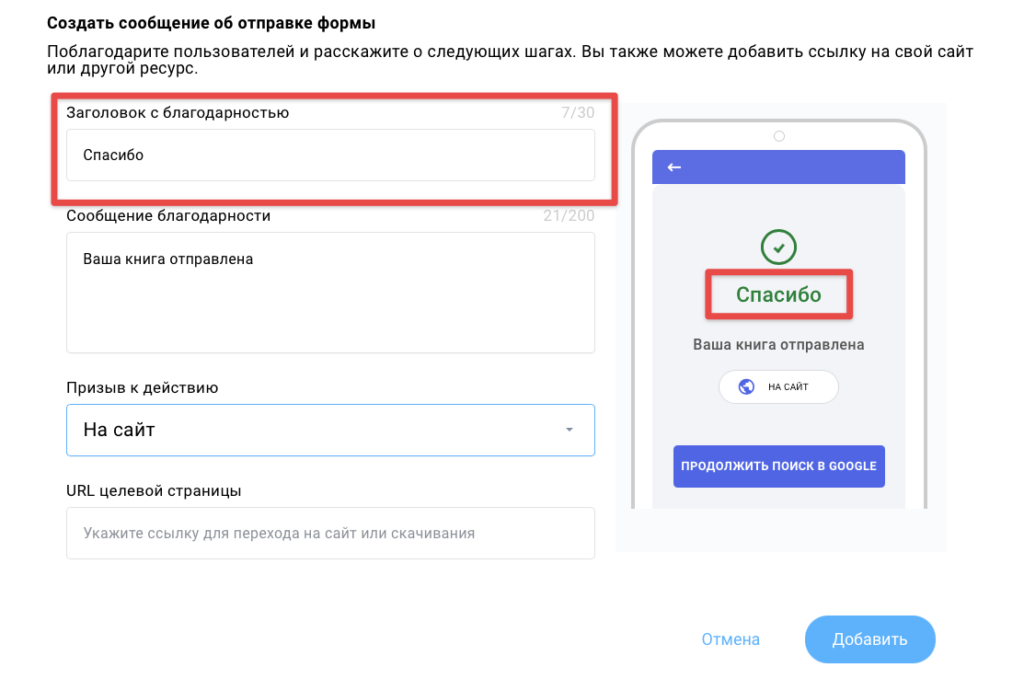The height and width of the screenshot is (679, 1024).
Task: Click ПРОДОЛЖИТЬ ПОИСК В GOOGLE button
Action: point(778,466)
